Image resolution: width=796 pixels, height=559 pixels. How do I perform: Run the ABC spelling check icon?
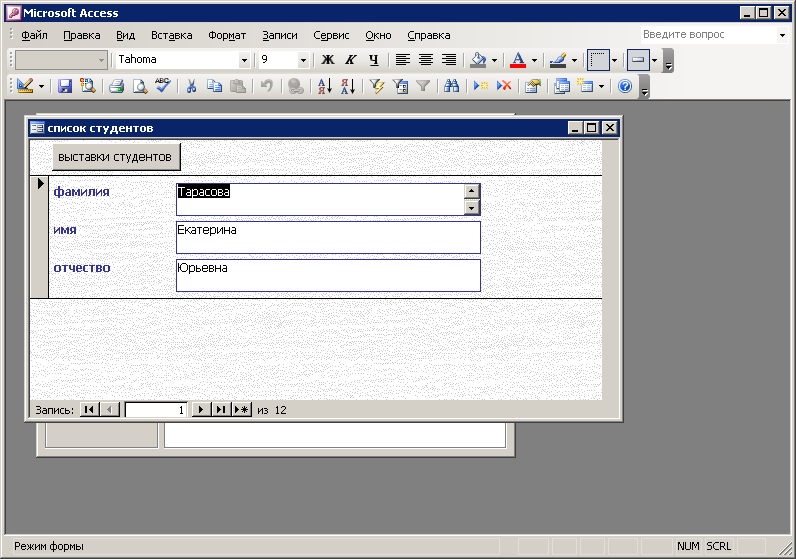pos(163,86)
